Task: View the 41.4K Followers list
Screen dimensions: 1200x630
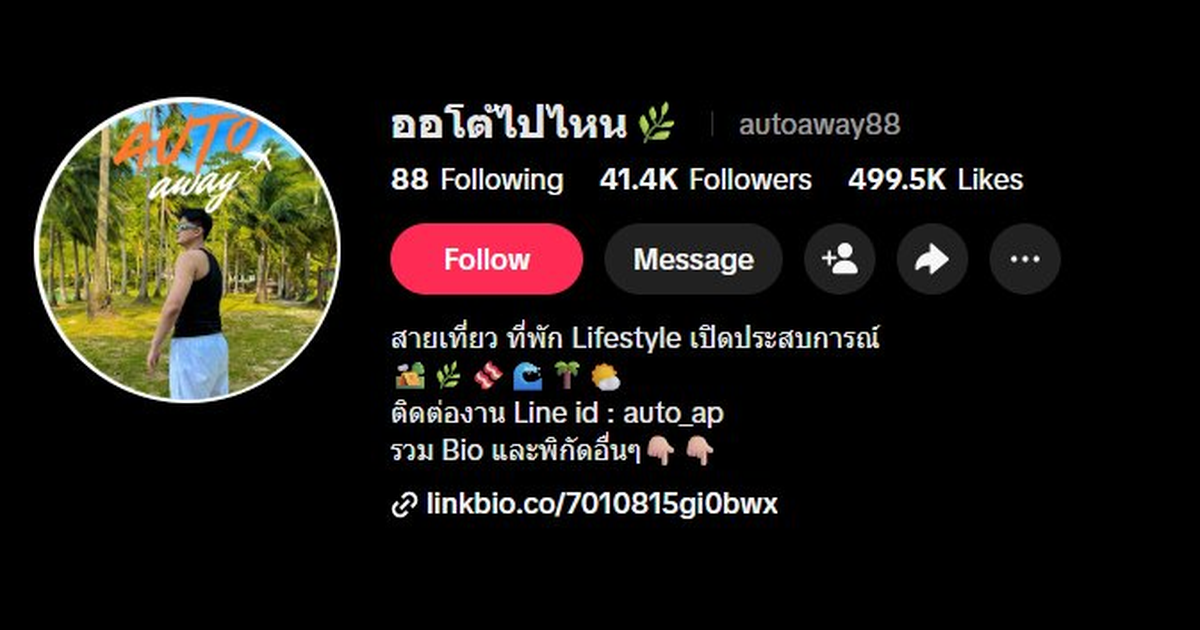Action: (x=706, y=180)
